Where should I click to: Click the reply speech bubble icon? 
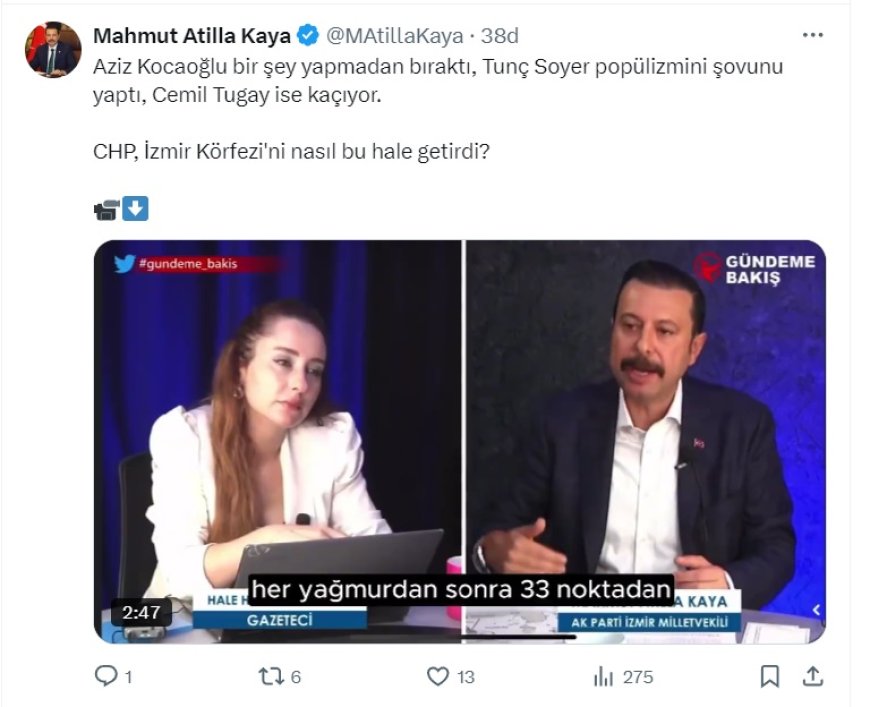(x=106, y=677)
